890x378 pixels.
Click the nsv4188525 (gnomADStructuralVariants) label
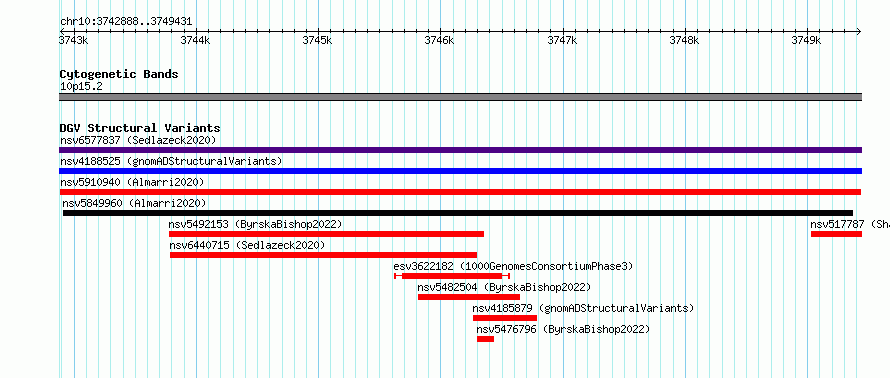171,161
